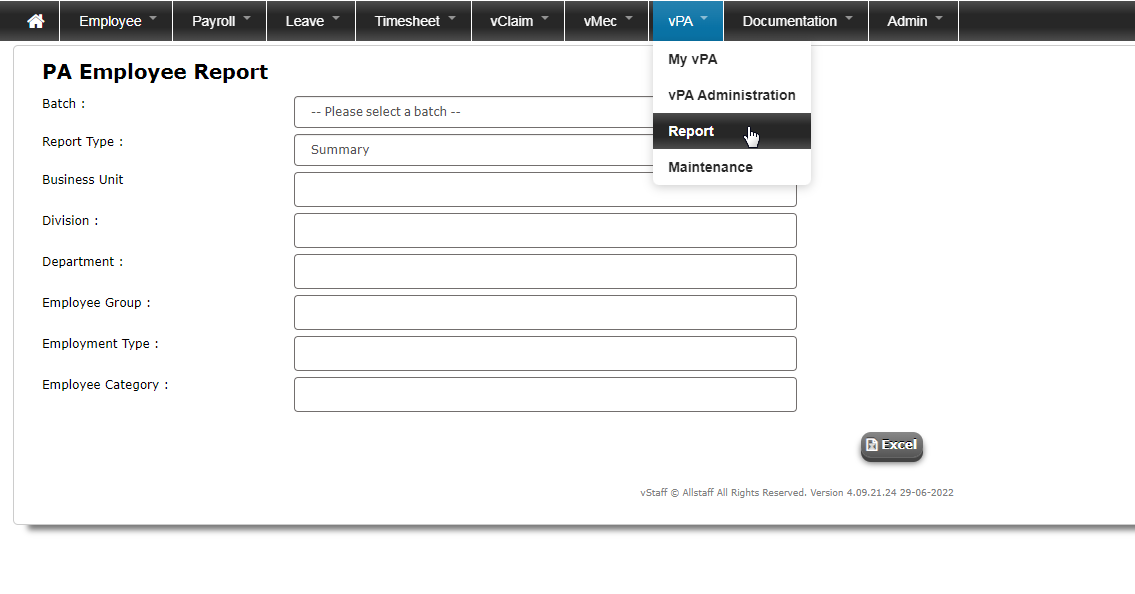
Task: Open the Admin menu
Action: [914, 21]
